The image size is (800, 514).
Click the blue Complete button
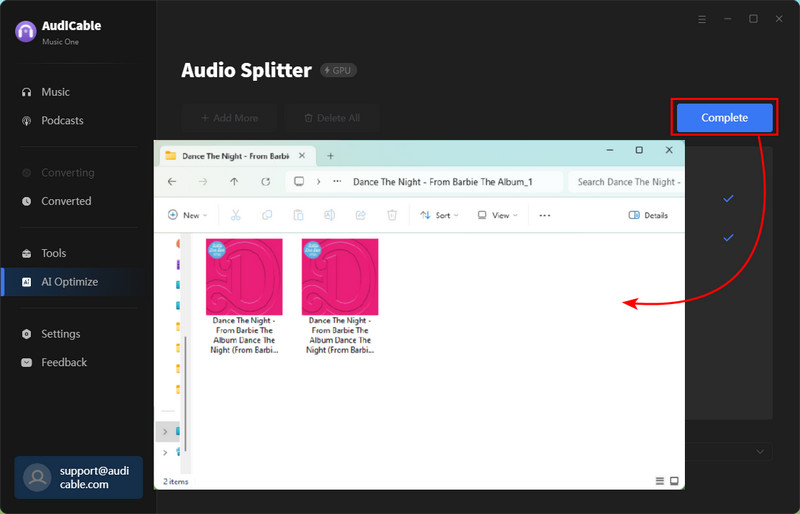(724, 117)
